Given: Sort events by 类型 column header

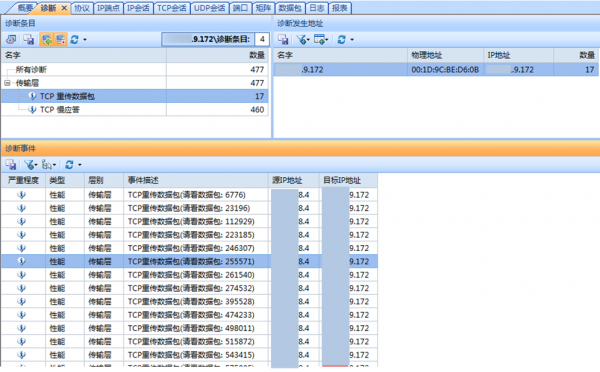Looking at the screenshot, I should 65,180.
